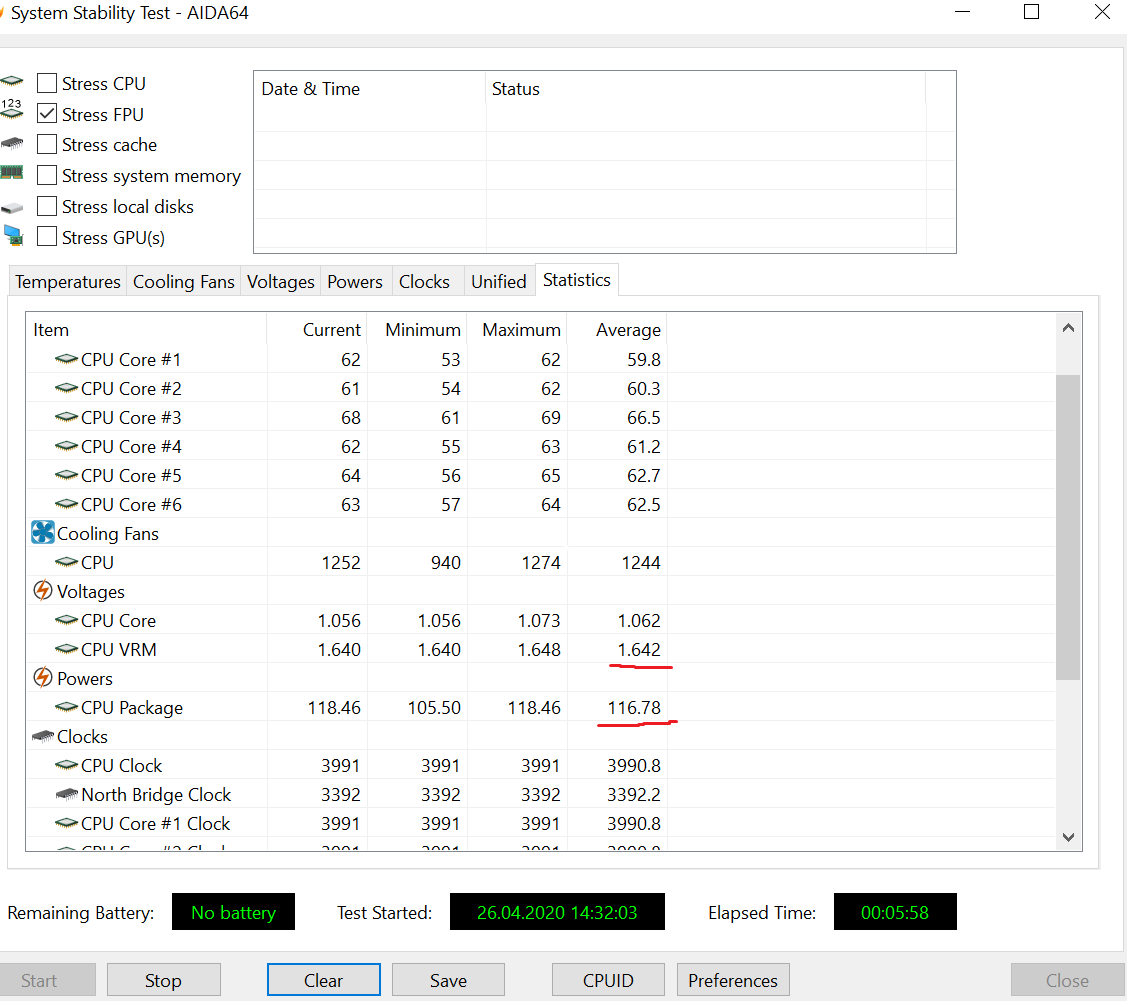The height and width of the screenshot is (1001, 1127).
Task: Click the RAM module icon beside Stress system memory
Action: (x=12, y=172)
